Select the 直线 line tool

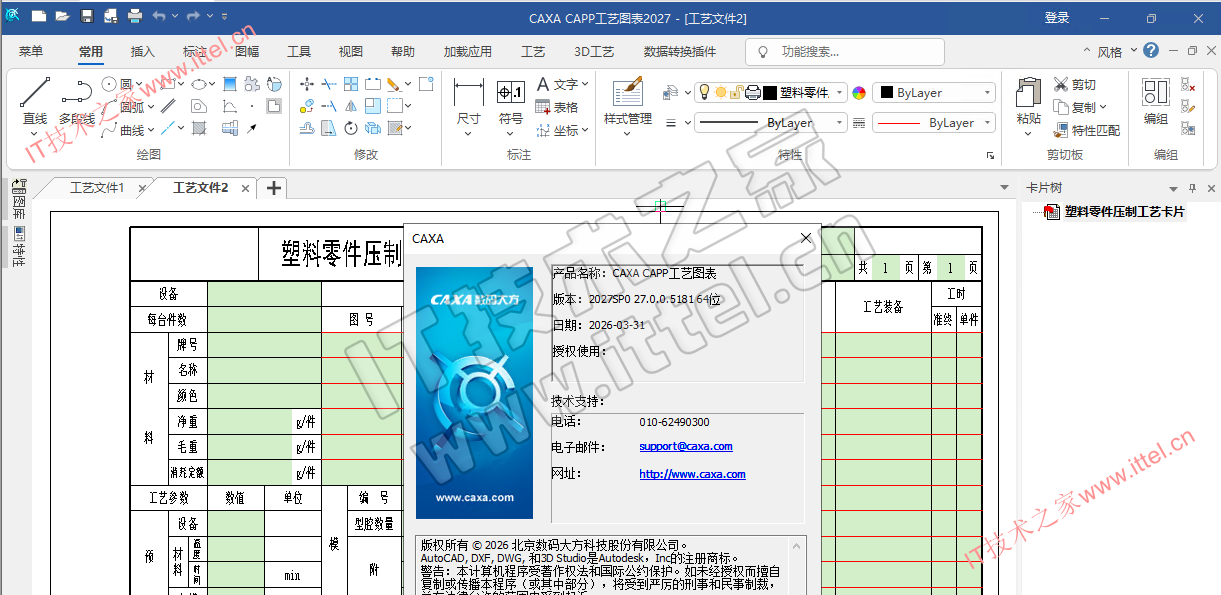point(34,101)
